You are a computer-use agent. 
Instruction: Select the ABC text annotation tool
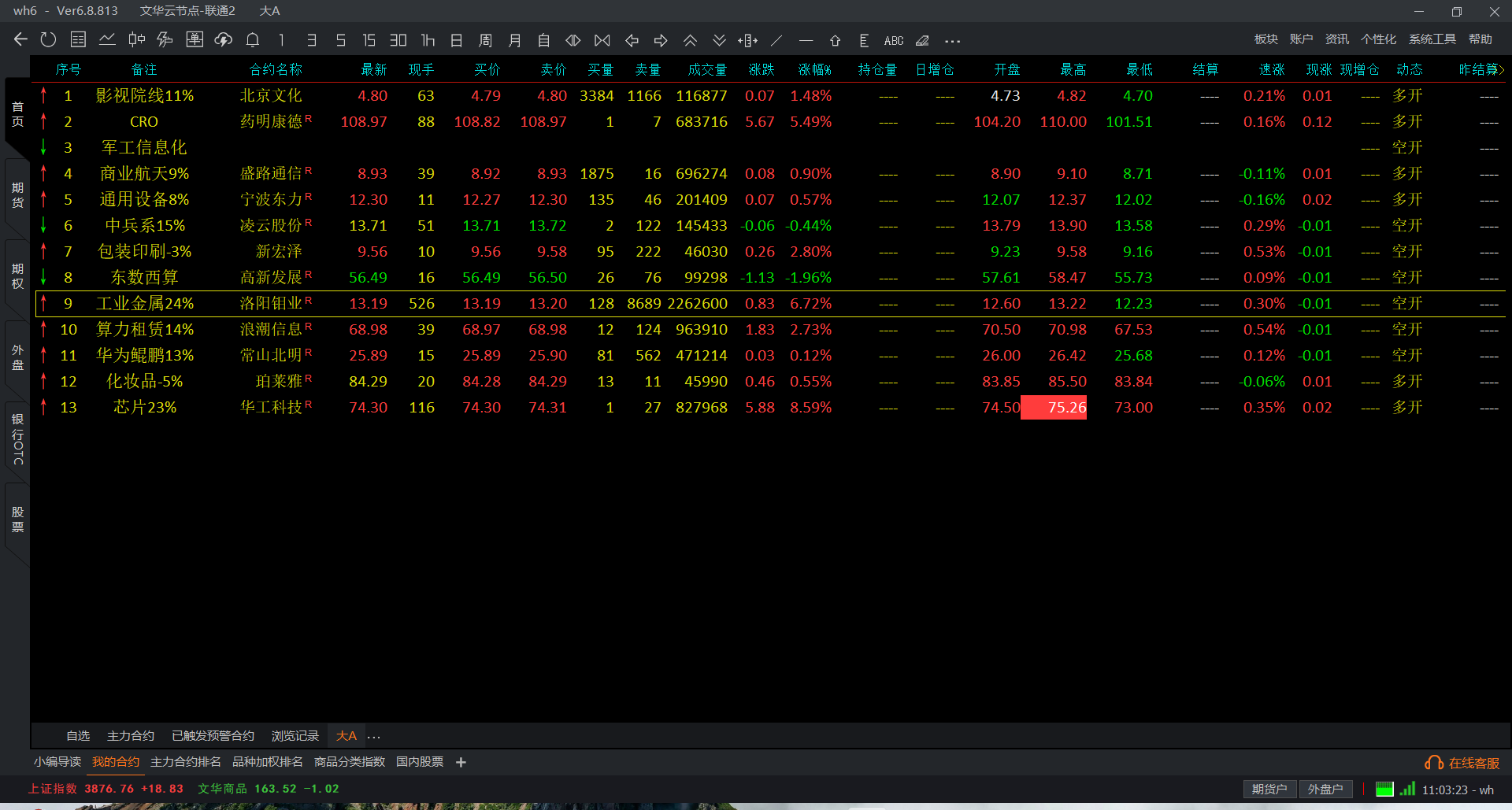(x=894, y=40)
